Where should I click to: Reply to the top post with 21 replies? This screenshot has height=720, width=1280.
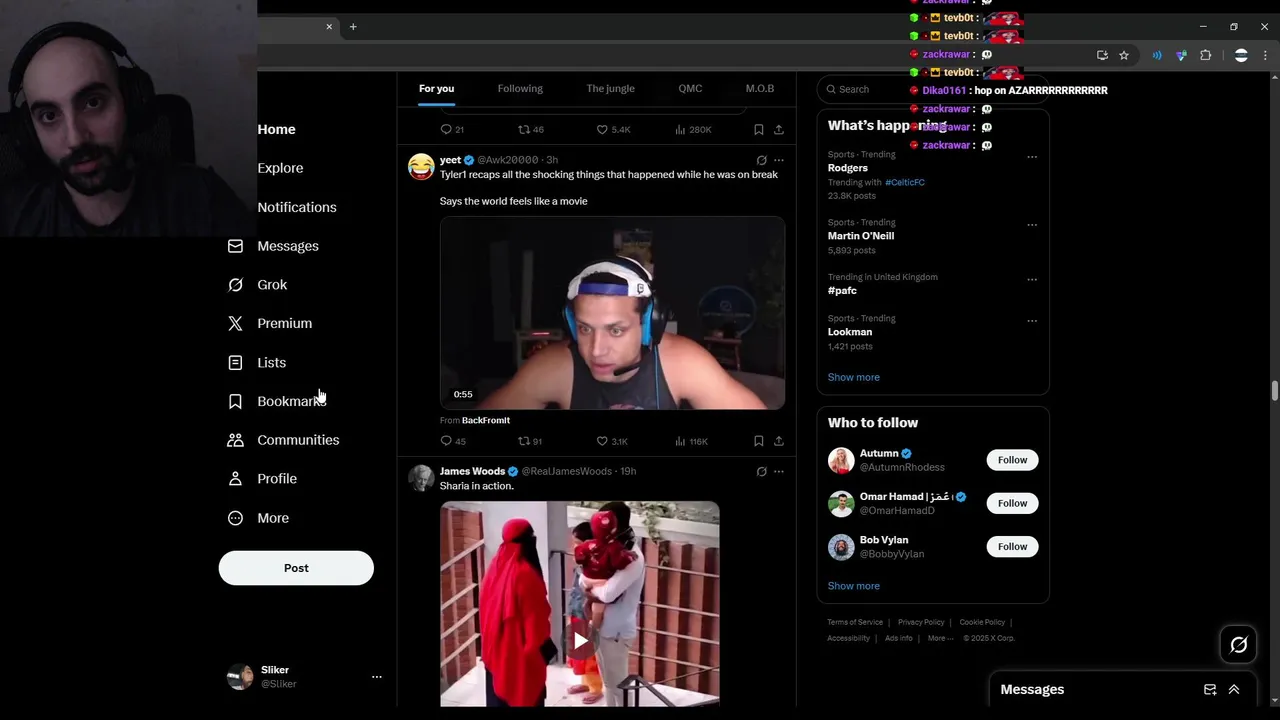click(452, 130)
